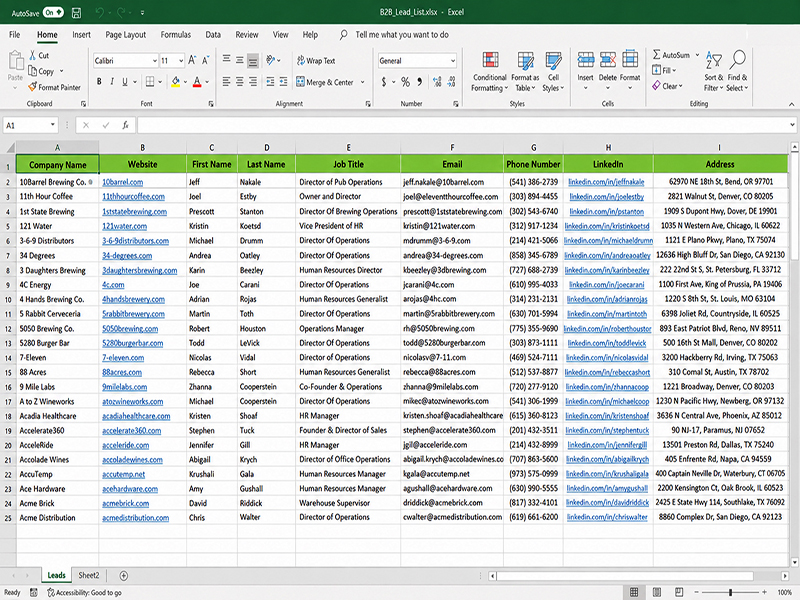Click the Redo arrow icon
The width and height of the screenshot is (800, 600).
[x=121, y=12]
